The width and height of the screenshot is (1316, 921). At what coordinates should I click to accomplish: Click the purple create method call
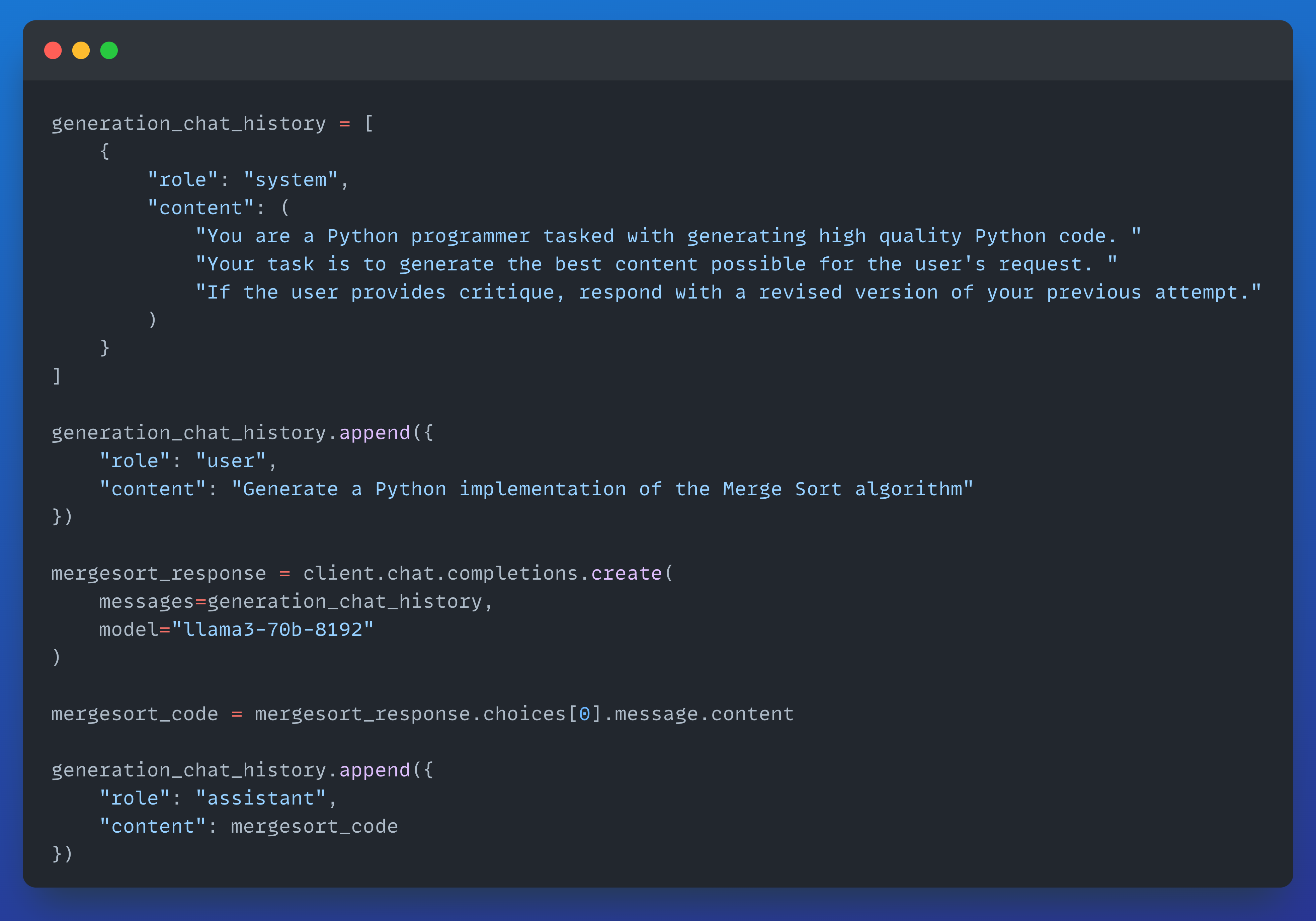coord(626,573)
